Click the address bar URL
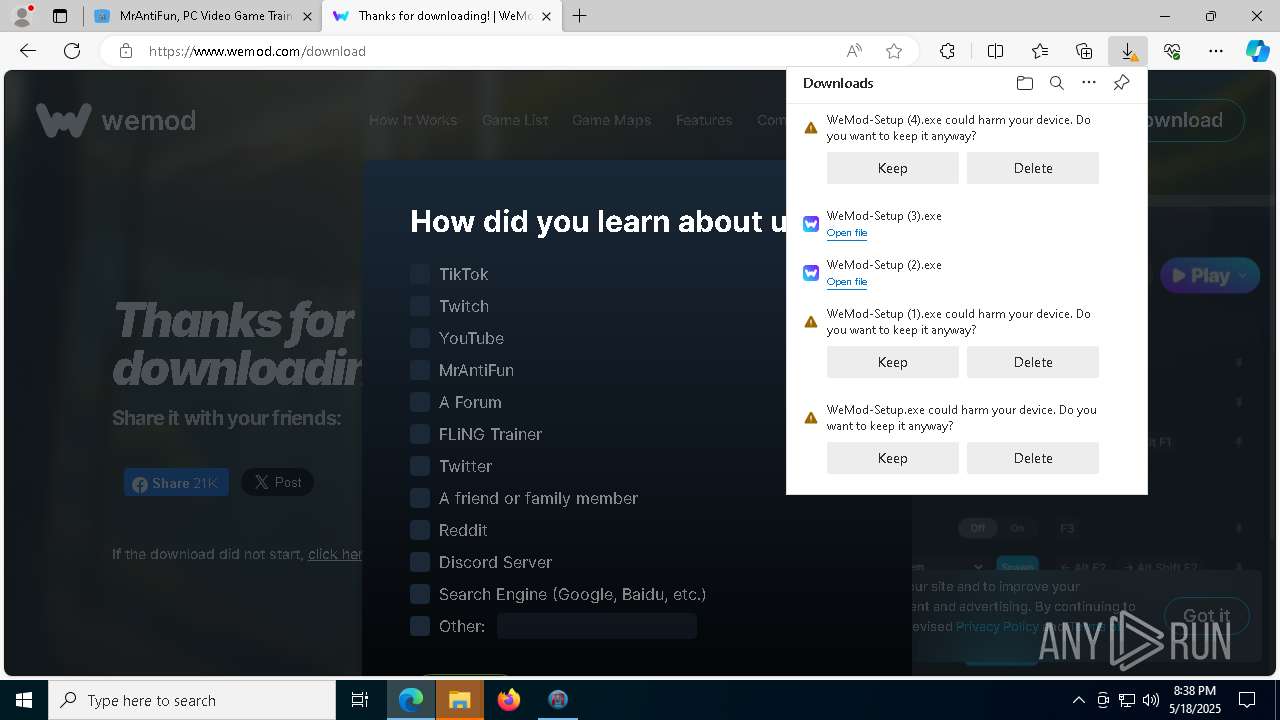The height and width of the screenshot is (720, 1280). [257, 51]
